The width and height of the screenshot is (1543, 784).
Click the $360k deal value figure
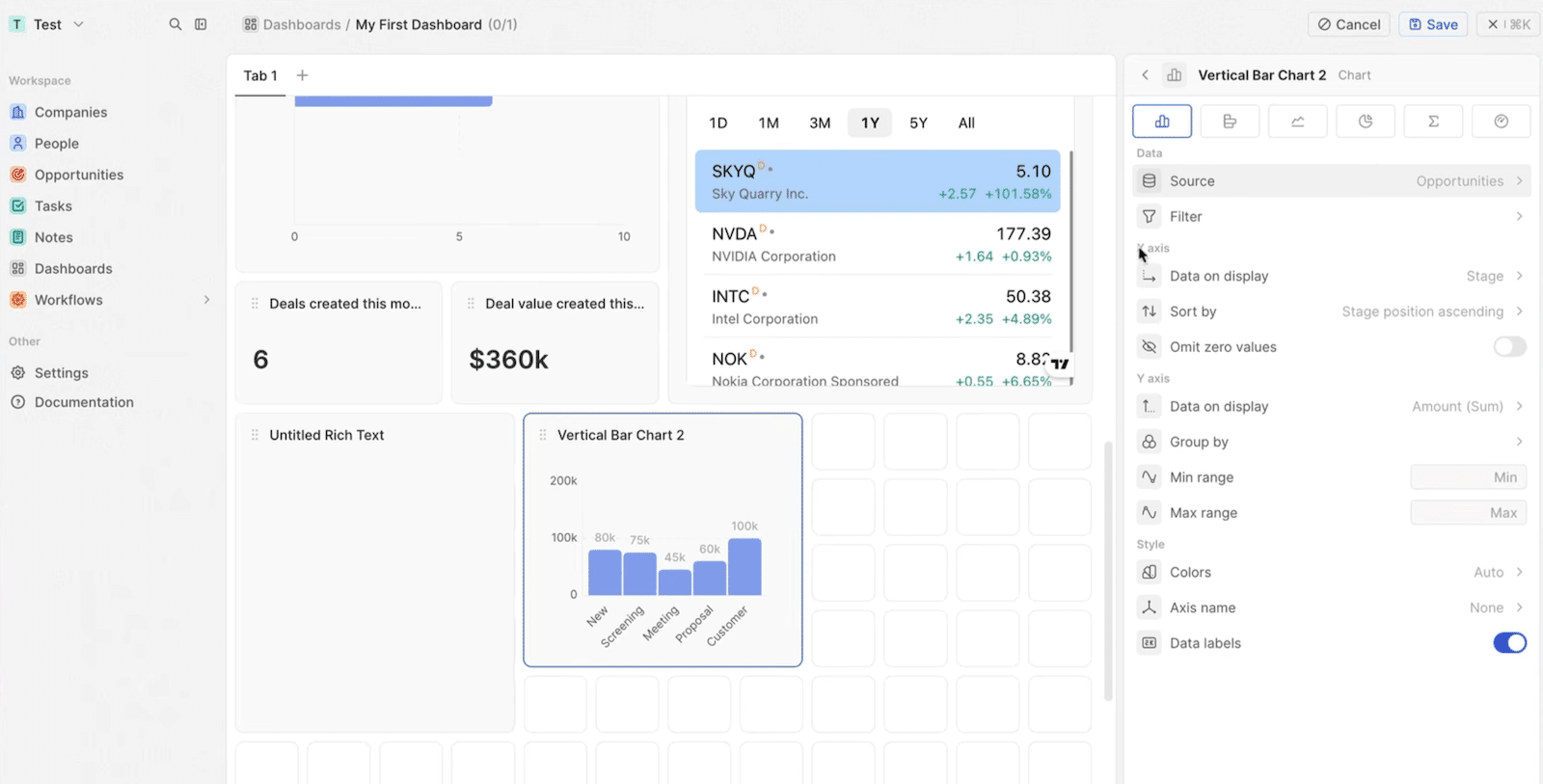coord(508,360)
